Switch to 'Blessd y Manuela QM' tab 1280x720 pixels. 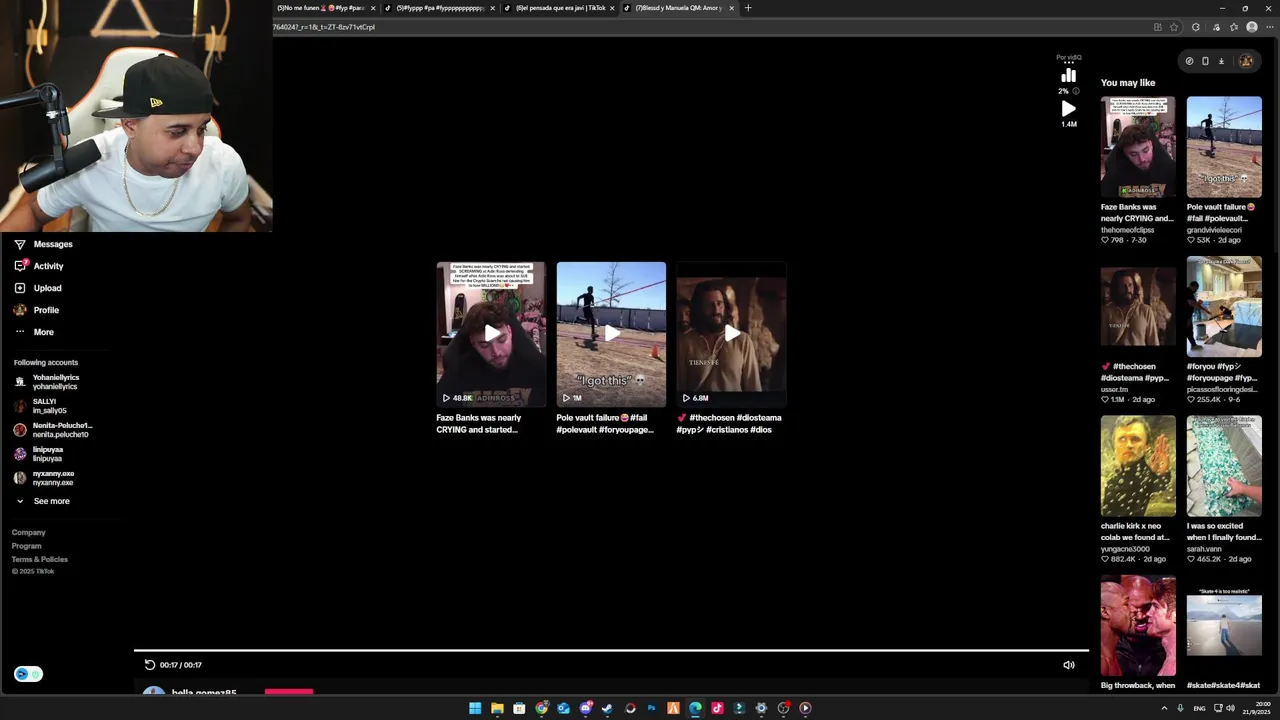pyautogui.click(x=679, y=8)
